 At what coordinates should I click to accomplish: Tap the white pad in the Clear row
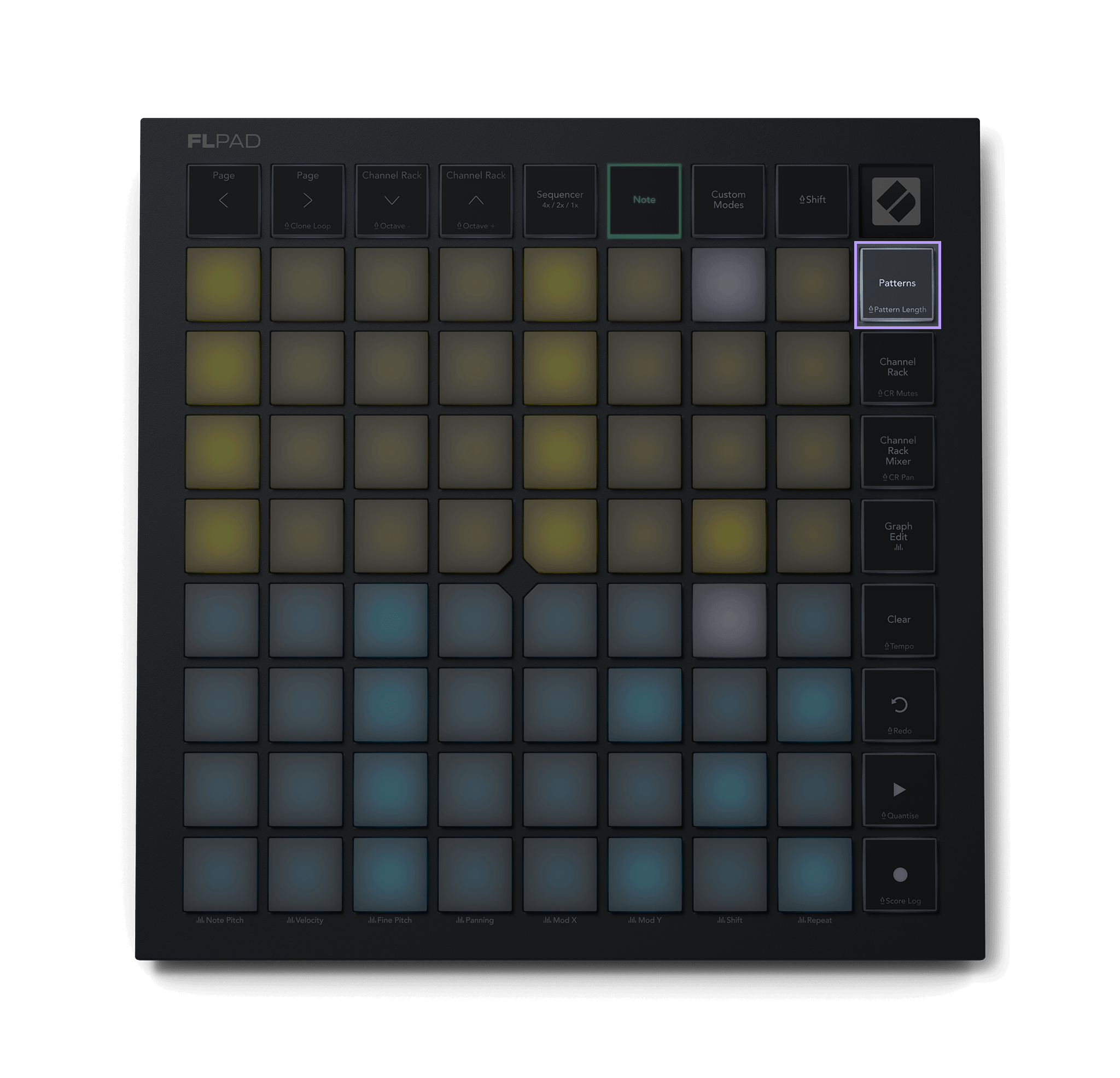(x=729, y=620)
